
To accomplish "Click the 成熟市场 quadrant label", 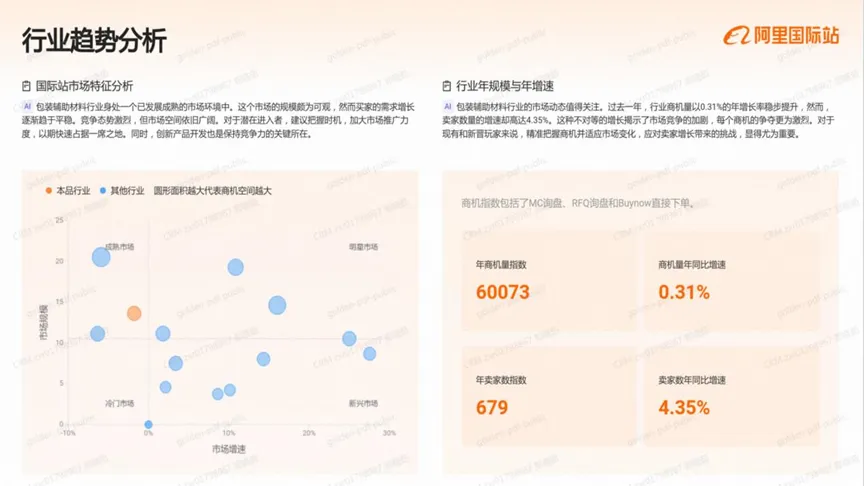I will tap(120, 247).
